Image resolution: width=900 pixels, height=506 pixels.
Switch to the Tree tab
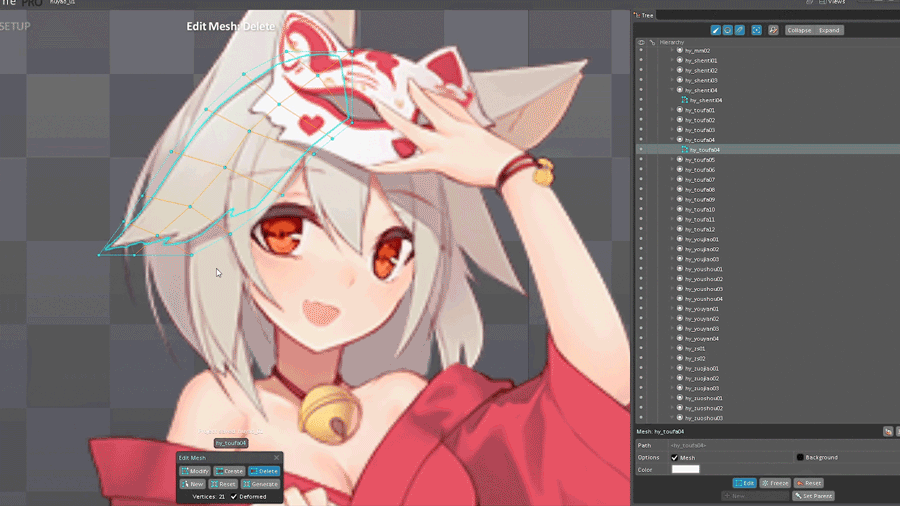644,15
